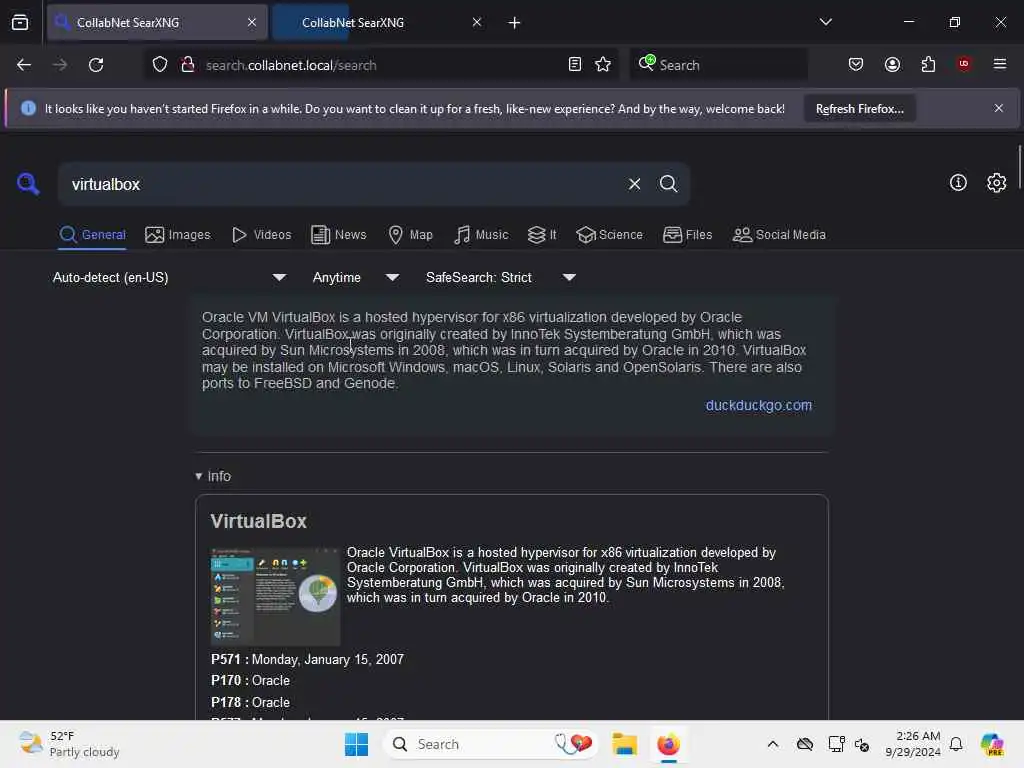Open SafeSearch: Strict dropdown
This screenshot has width=1024, height=768.
501,278
